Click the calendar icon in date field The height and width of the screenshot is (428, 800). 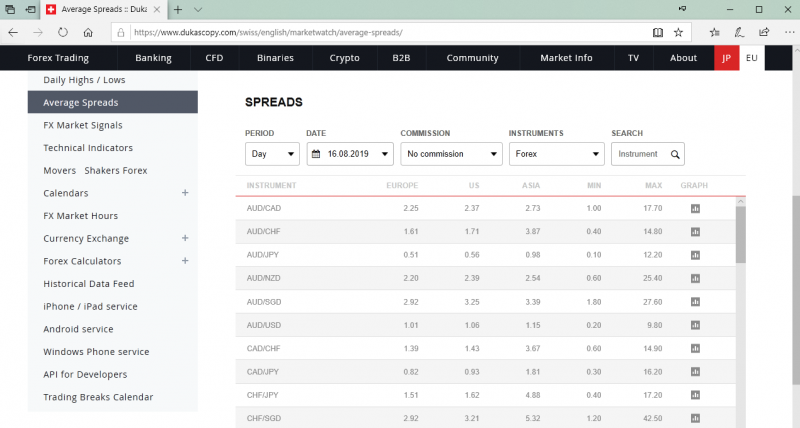coord(316,154)
